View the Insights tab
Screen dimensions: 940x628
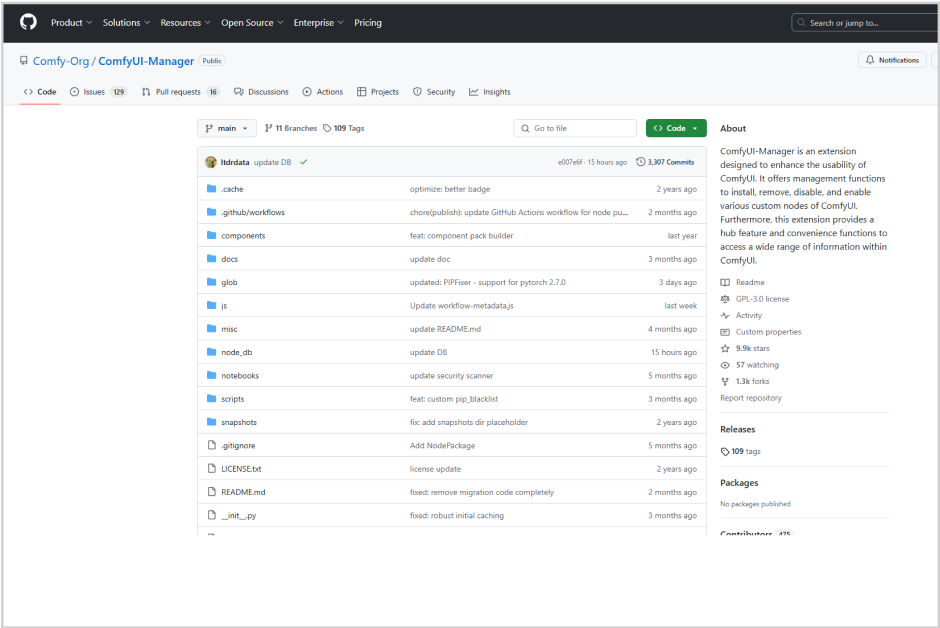[490, 92]
